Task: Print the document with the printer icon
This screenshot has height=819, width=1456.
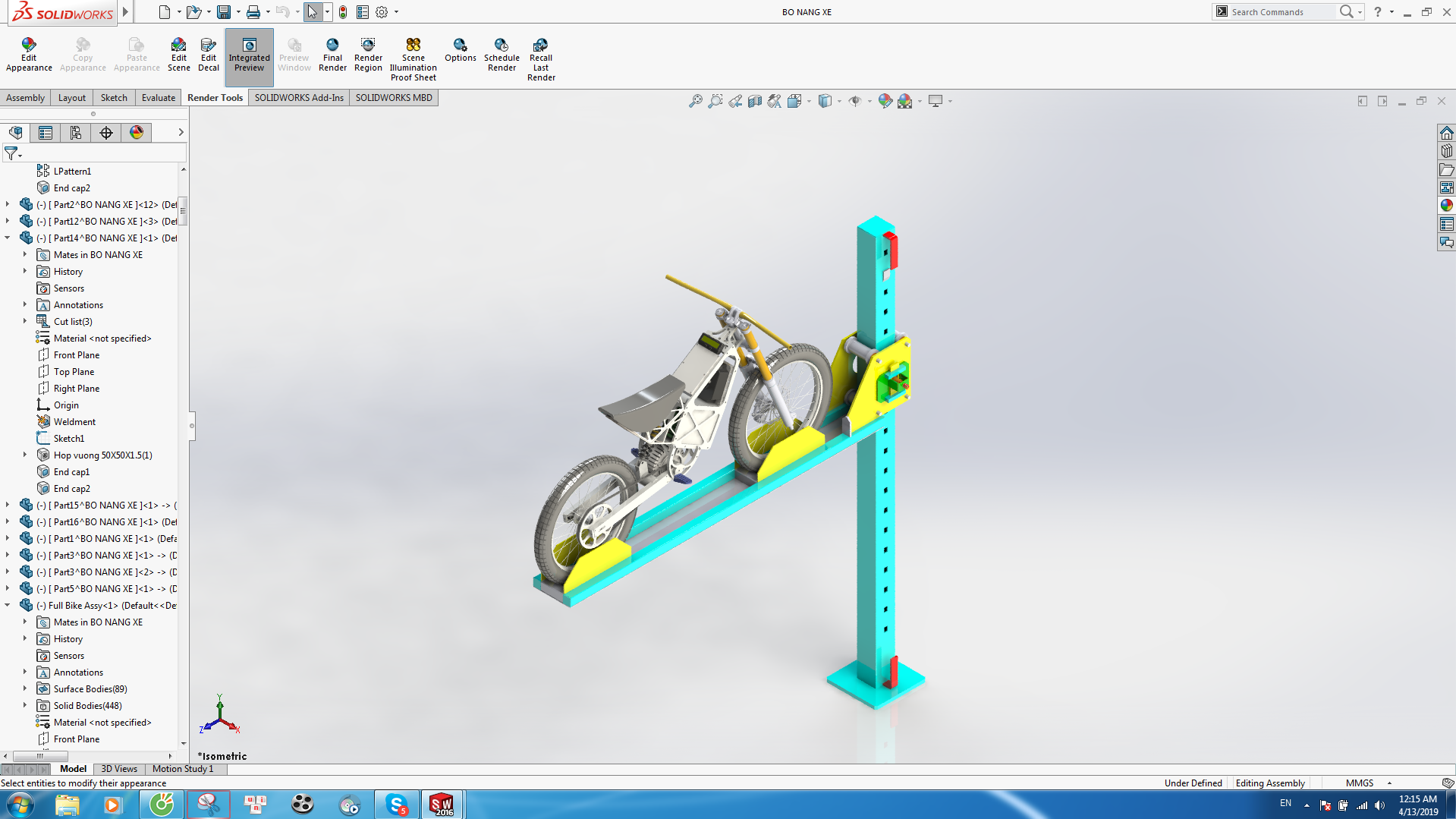Action: click(253, 12)
